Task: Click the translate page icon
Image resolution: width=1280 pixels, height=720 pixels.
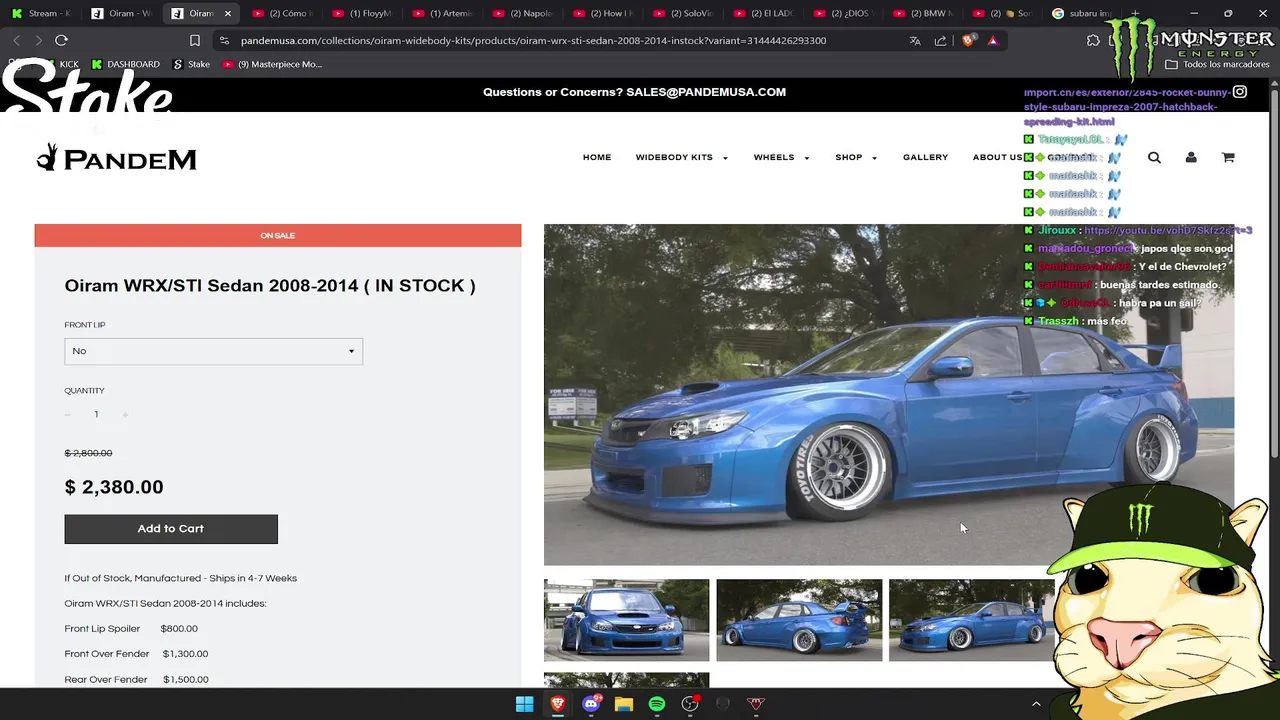Action: [915, 41]
